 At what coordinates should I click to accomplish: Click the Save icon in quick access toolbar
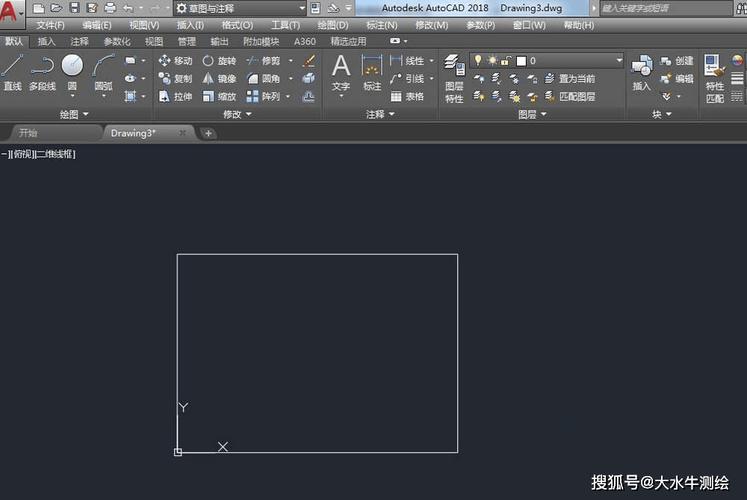click(x=74, y=8)
